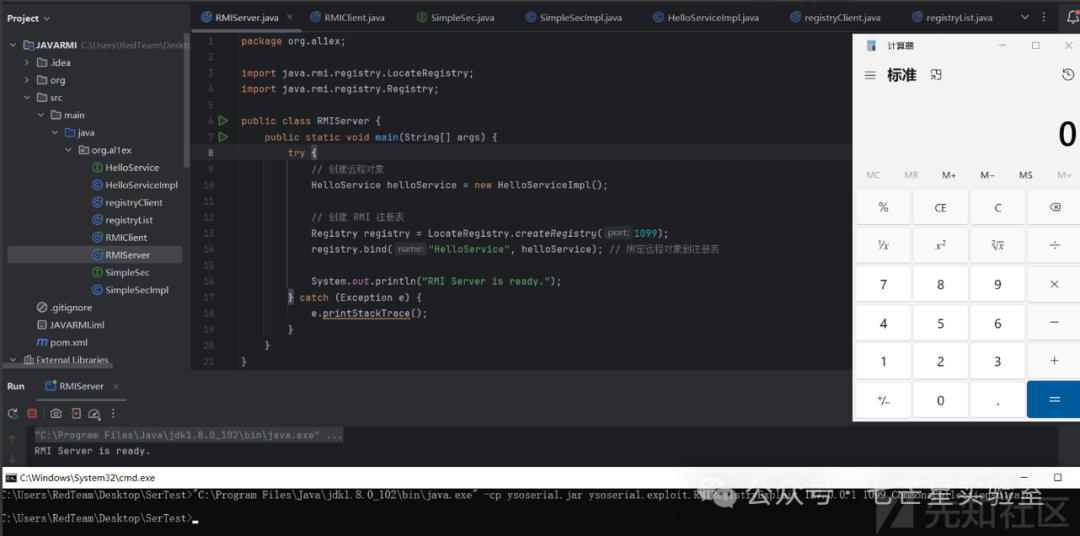Image resolution: width=1080 pixels, height=536 pixels.
Task: Click java.exe command line in console
Action: coord(188,436)
